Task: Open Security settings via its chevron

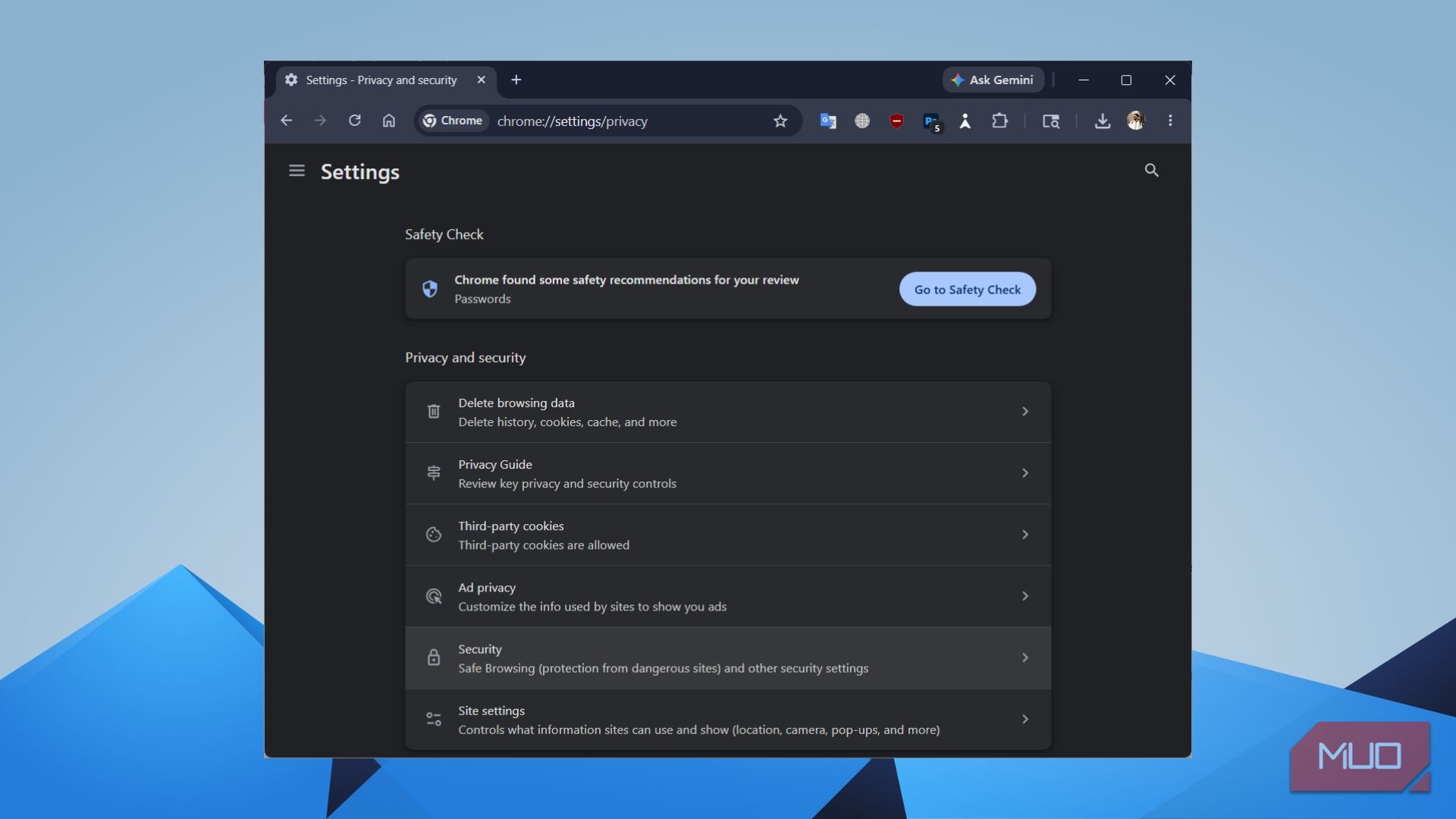Action: [1025, 657]
